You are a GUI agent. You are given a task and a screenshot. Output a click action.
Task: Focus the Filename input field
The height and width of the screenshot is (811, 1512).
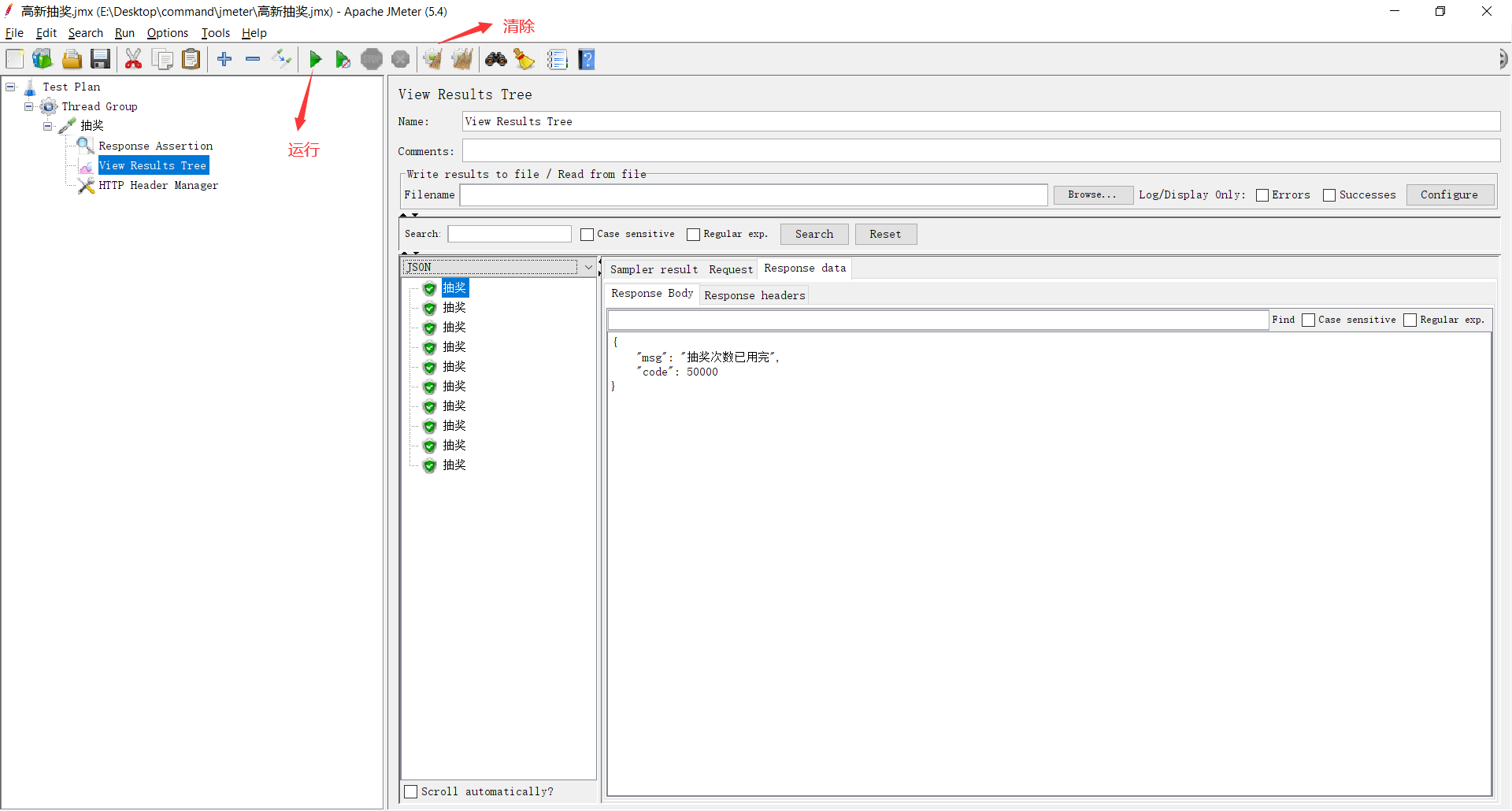click(x=754, y=194)
